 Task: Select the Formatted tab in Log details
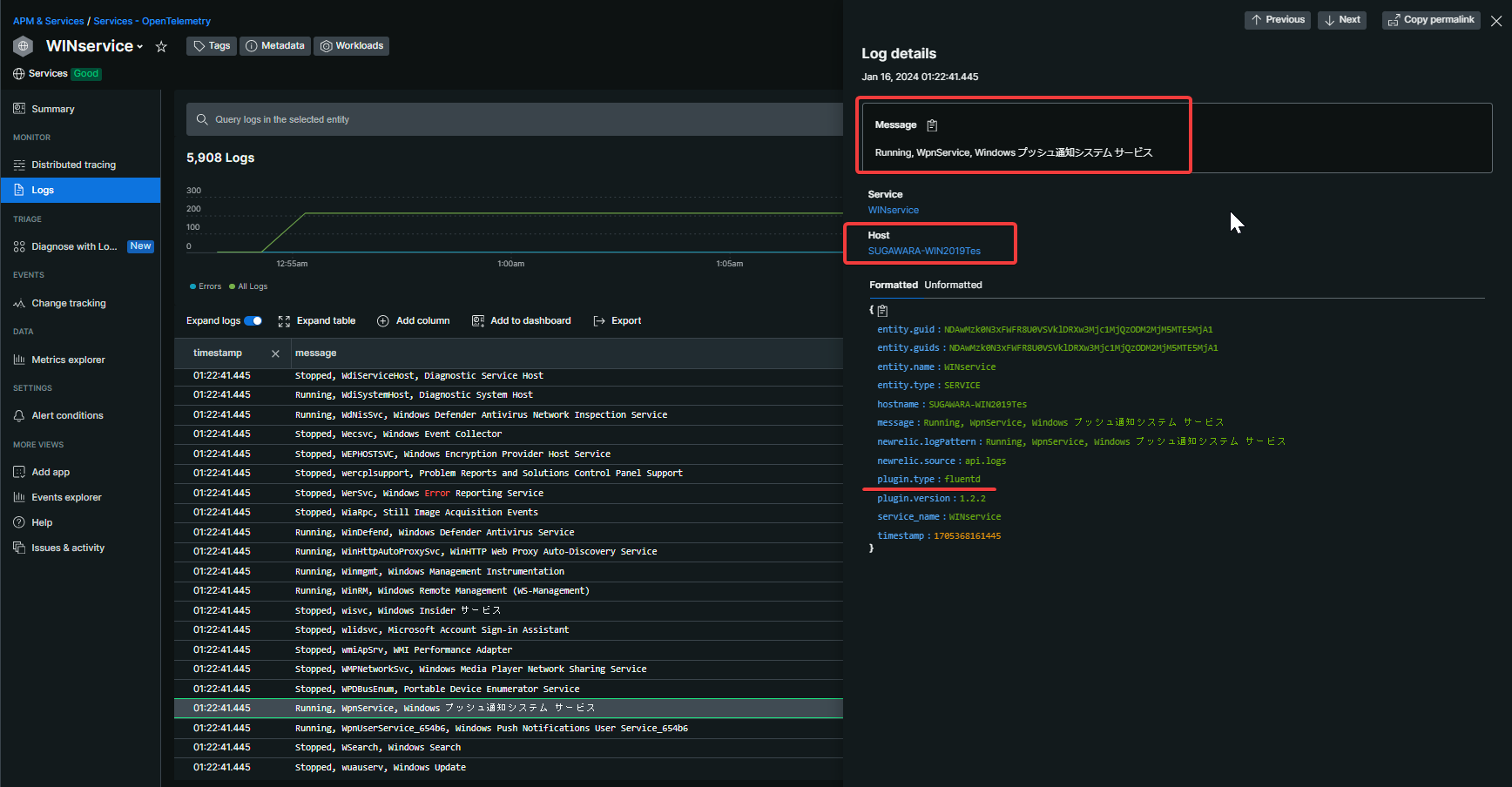pos(894,285)
